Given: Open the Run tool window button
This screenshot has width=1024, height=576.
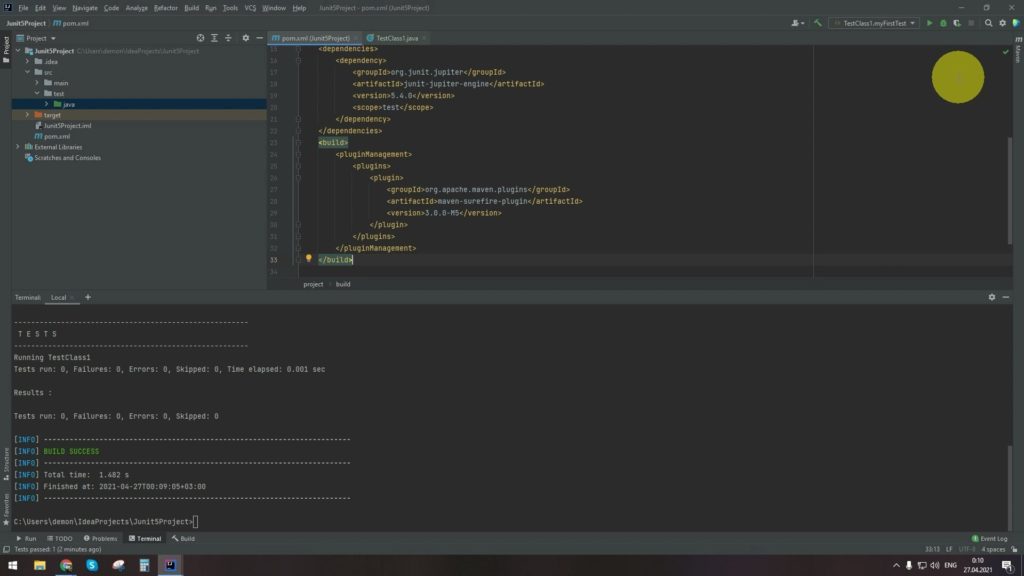Looking at the screenshot, I should 26,539.
